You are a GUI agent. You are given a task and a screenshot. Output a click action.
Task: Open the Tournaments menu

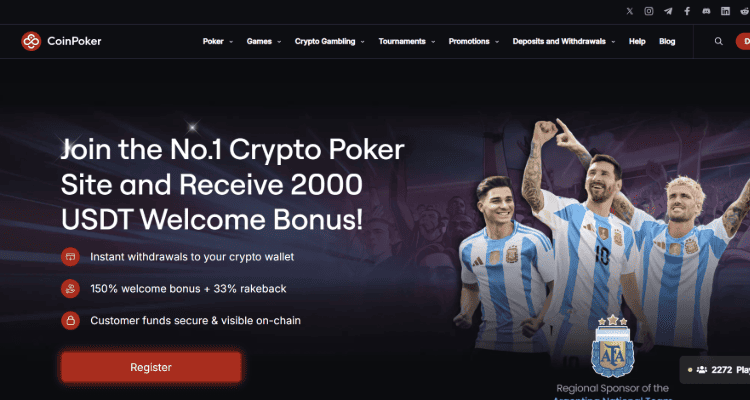click(x=407, y=41)
